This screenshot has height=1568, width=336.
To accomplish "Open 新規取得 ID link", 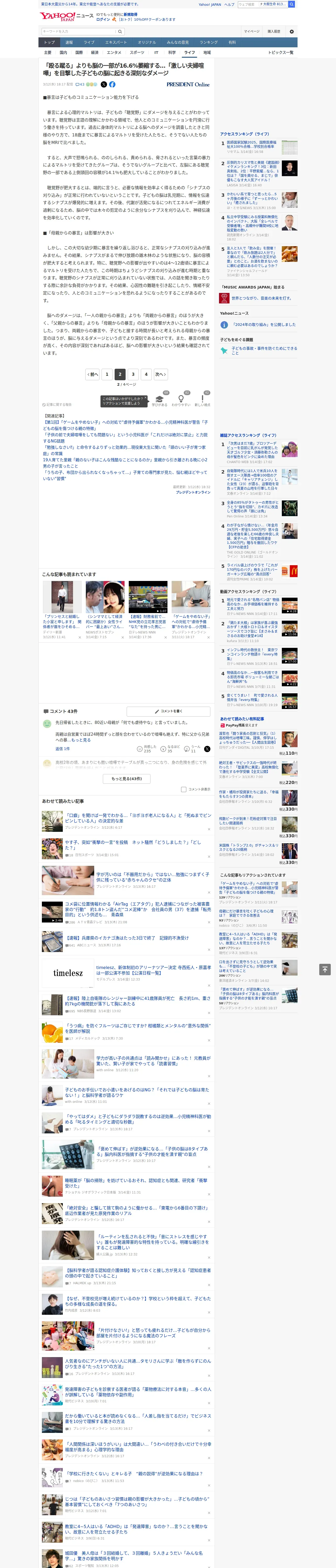I will click(131, 14).
